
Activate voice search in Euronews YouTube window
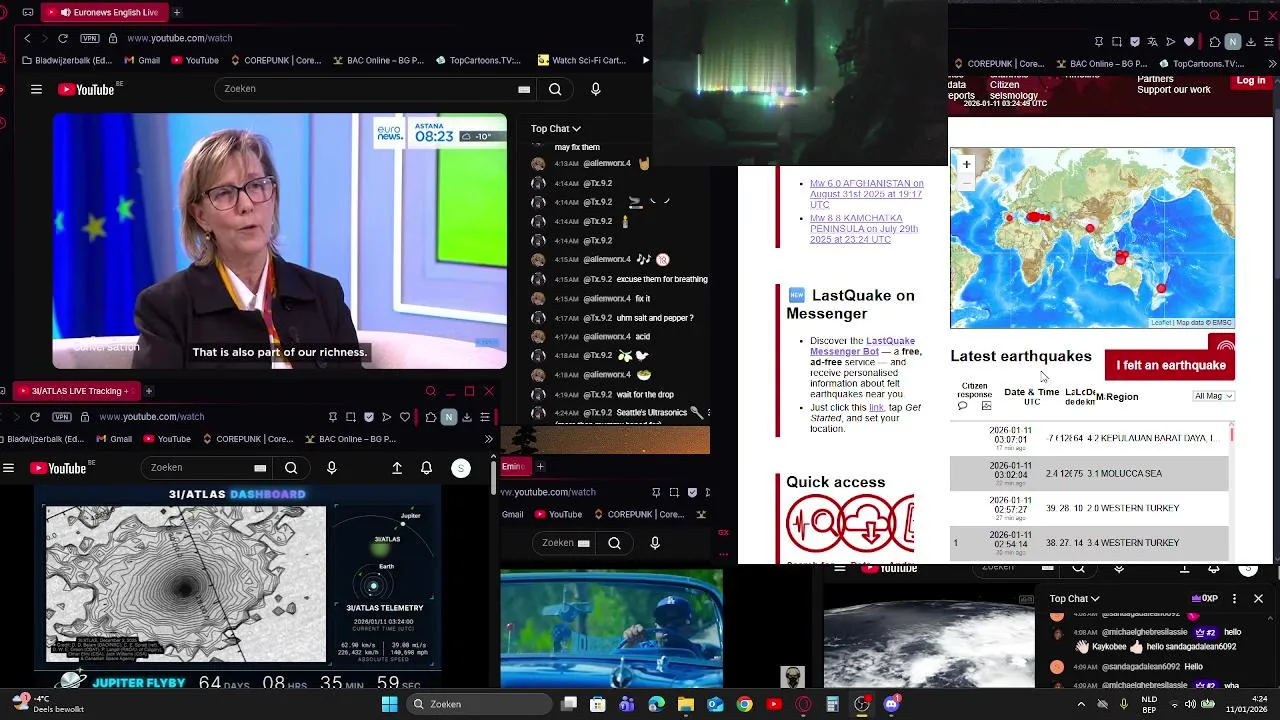coord(595,89)
